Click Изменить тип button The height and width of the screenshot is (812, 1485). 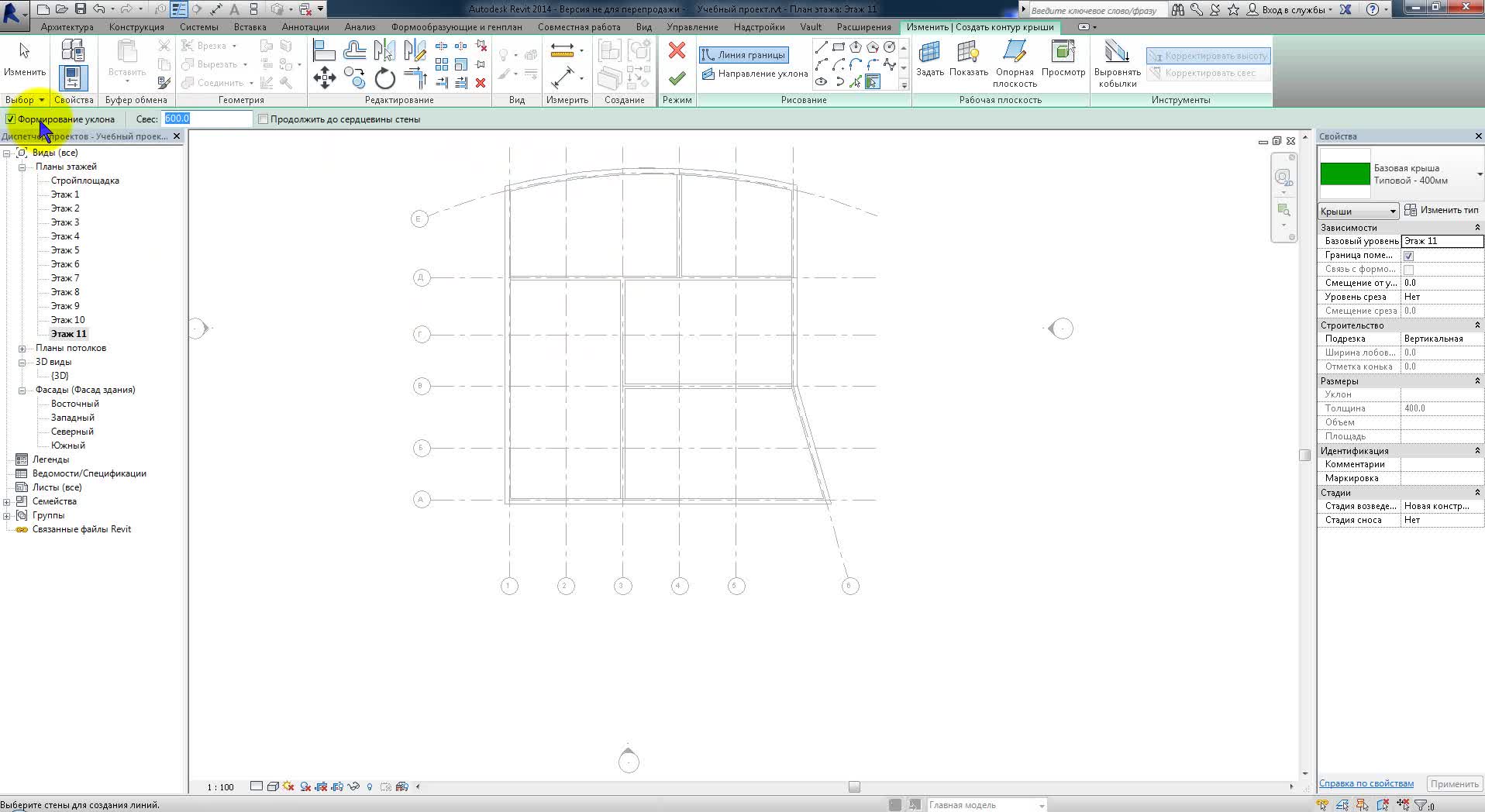coord(1442,210)
